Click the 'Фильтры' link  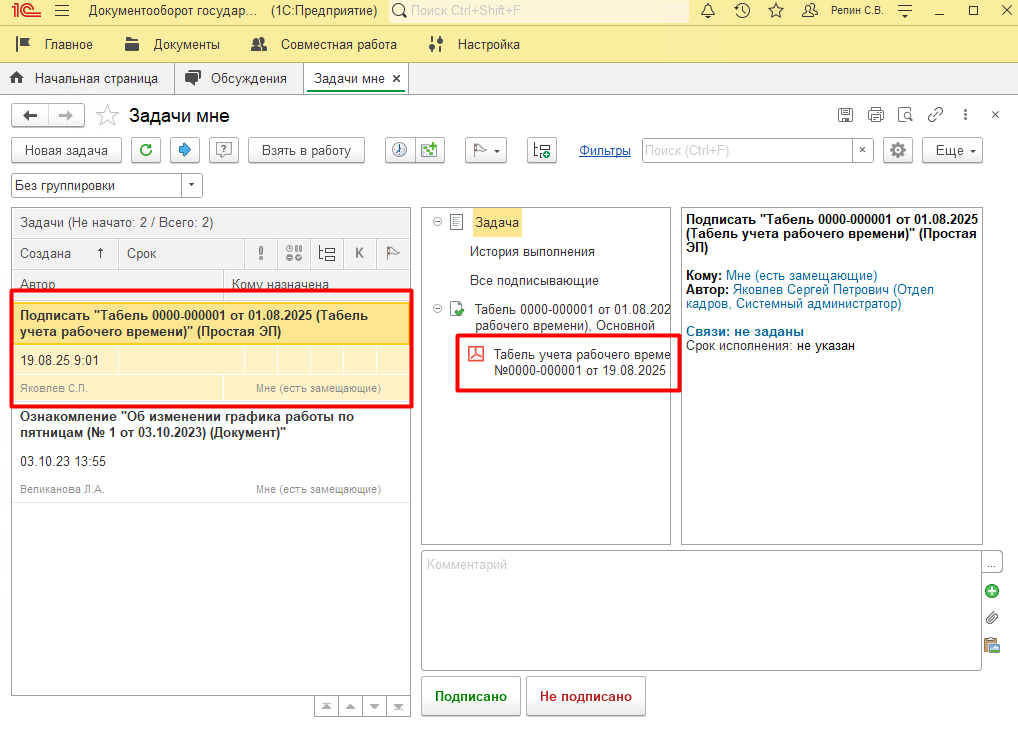pos(605,150)
